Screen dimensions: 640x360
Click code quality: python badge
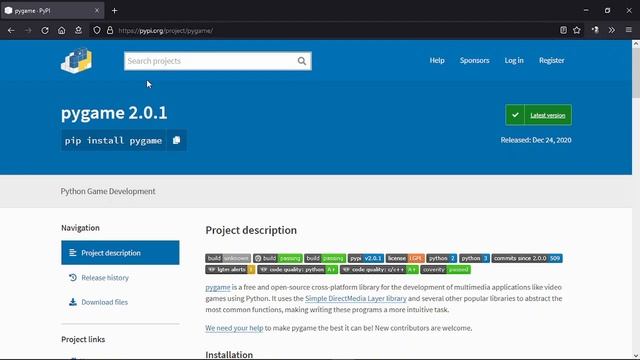(298, 269)
